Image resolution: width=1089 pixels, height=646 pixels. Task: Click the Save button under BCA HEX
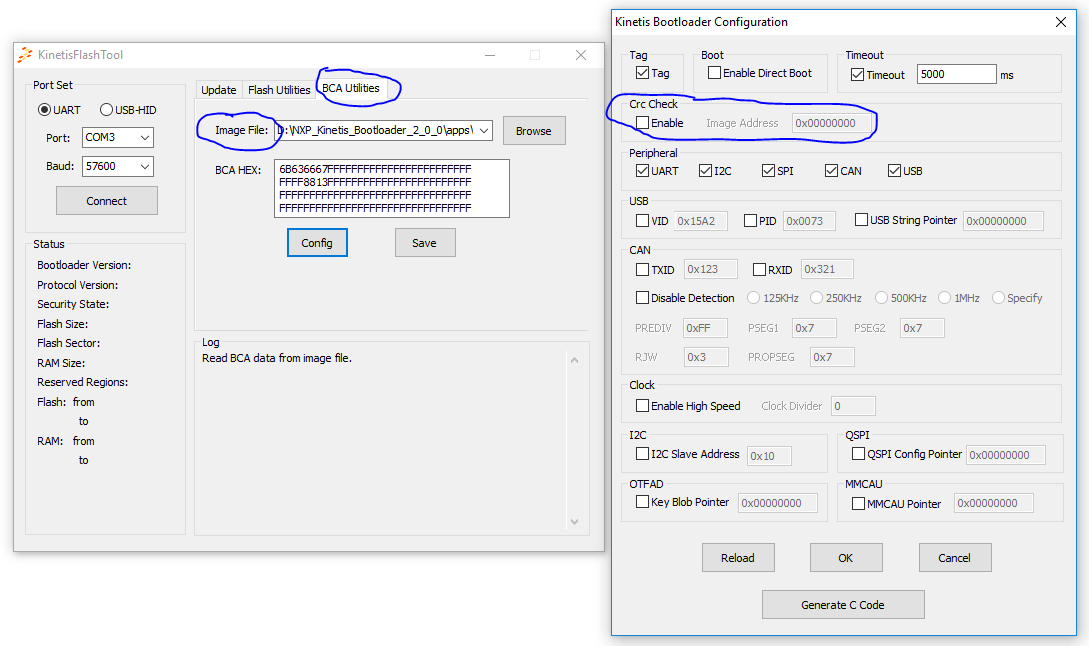click(424, 242)
